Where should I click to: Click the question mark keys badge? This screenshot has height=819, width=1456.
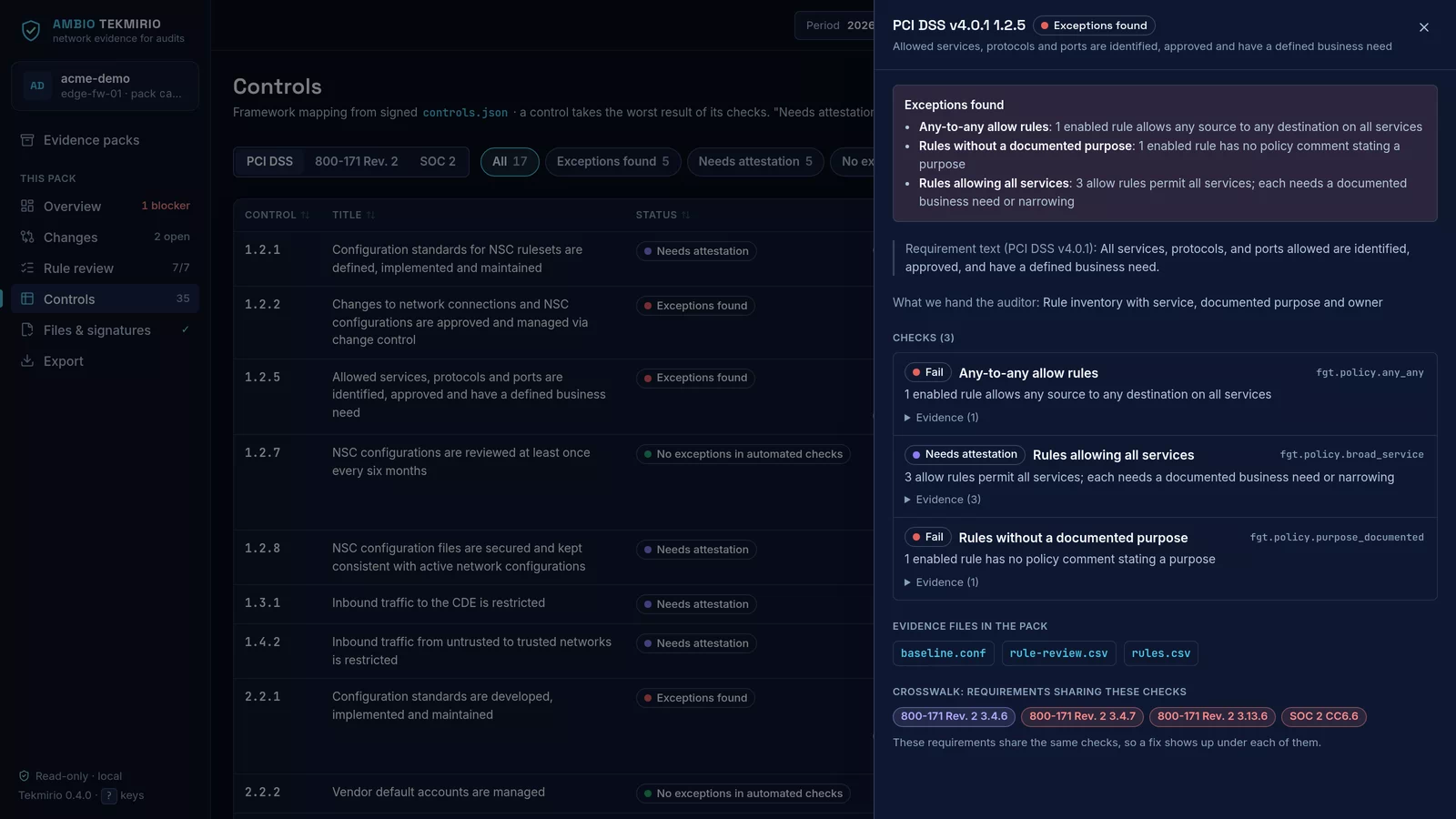coord(108,795)
